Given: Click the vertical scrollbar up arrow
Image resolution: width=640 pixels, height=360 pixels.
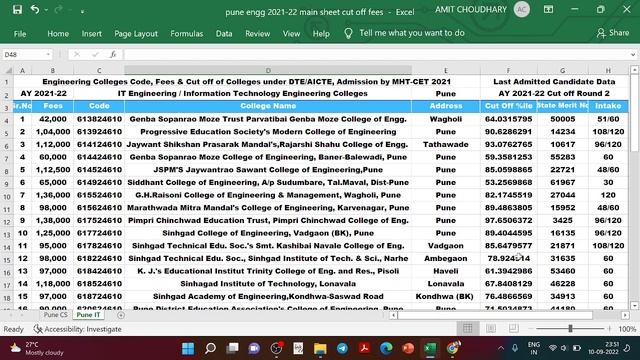Looking at the screenshot, I should coord(634,70).
